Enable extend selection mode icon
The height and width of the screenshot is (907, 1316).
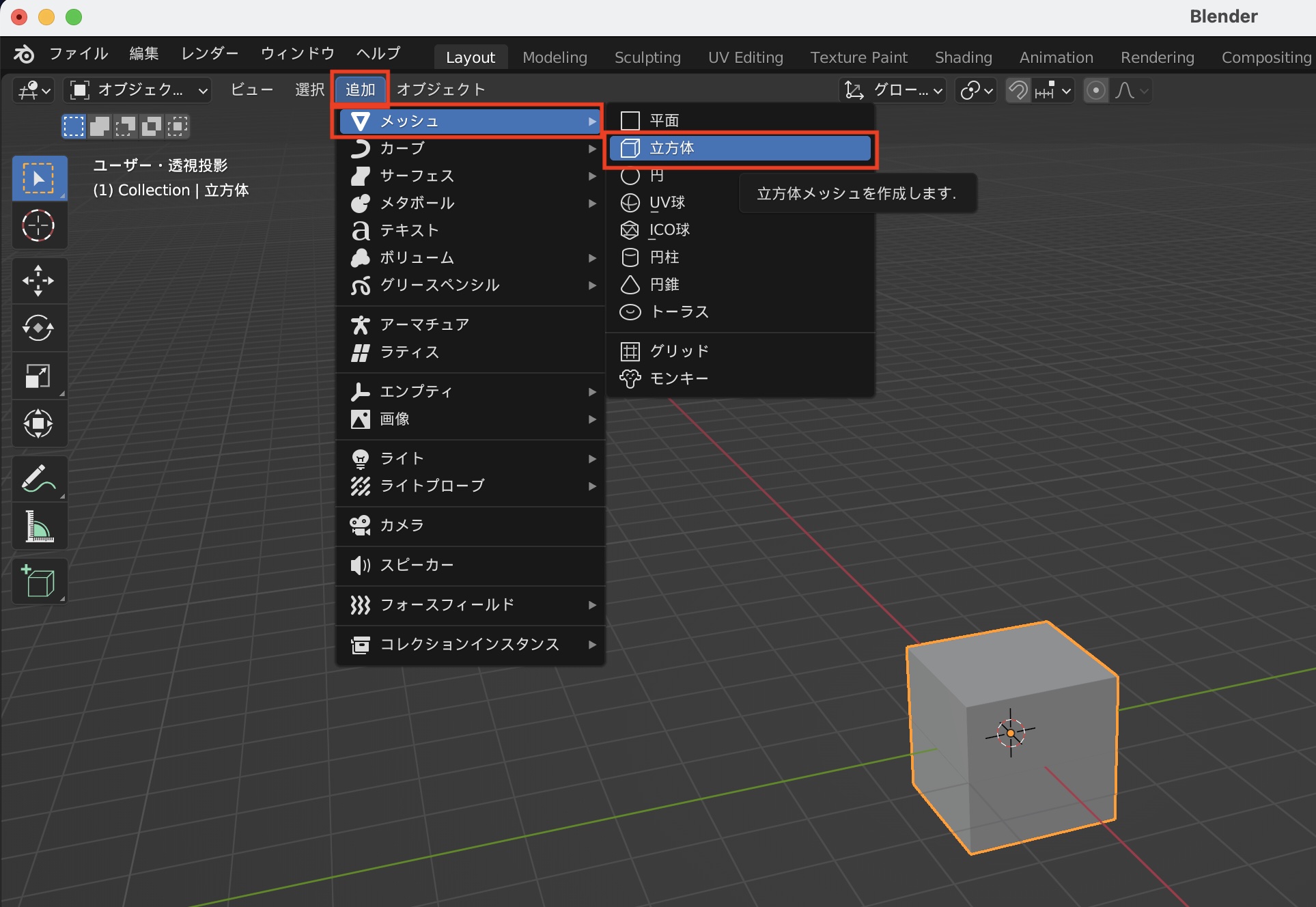pos(100,126)
